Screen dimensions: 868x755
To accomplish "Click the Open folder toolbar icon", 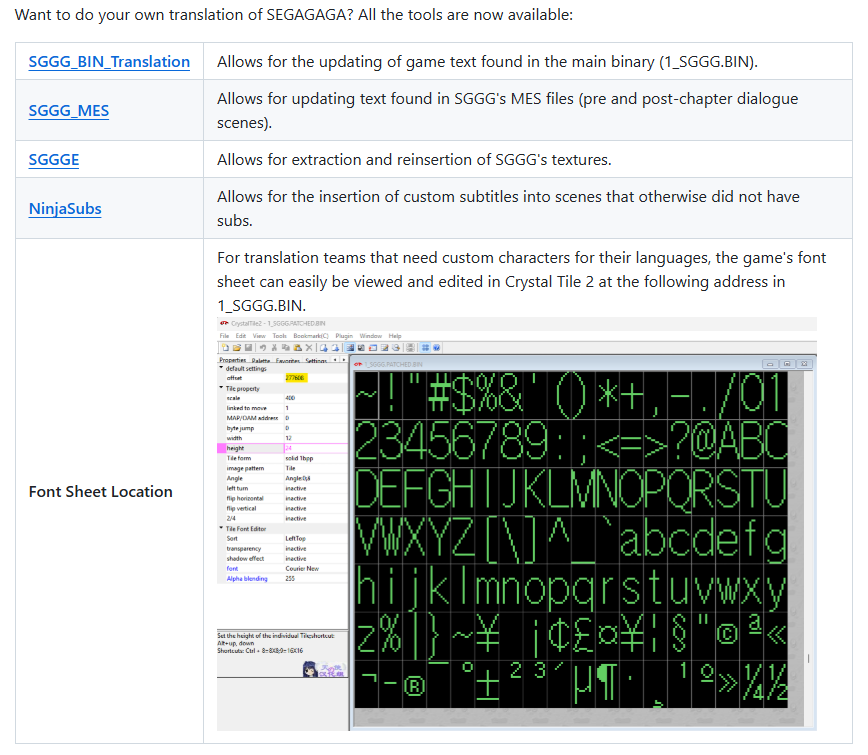I will pyautogui.click(x=237, y=348).
